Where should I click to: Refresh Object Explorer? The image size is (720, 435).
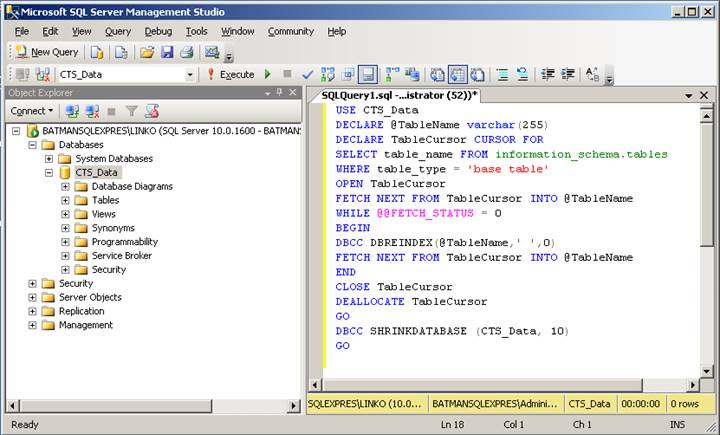click(x=152, y=111)
